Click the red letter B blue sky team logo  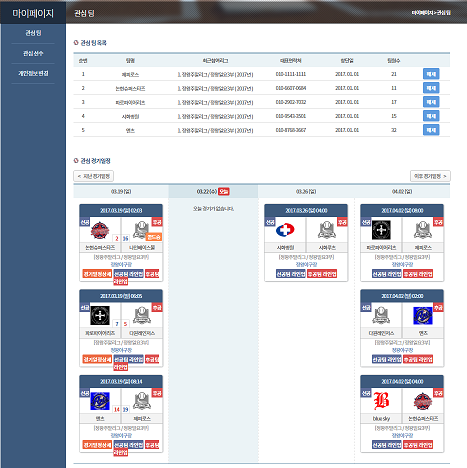point(381,401)
